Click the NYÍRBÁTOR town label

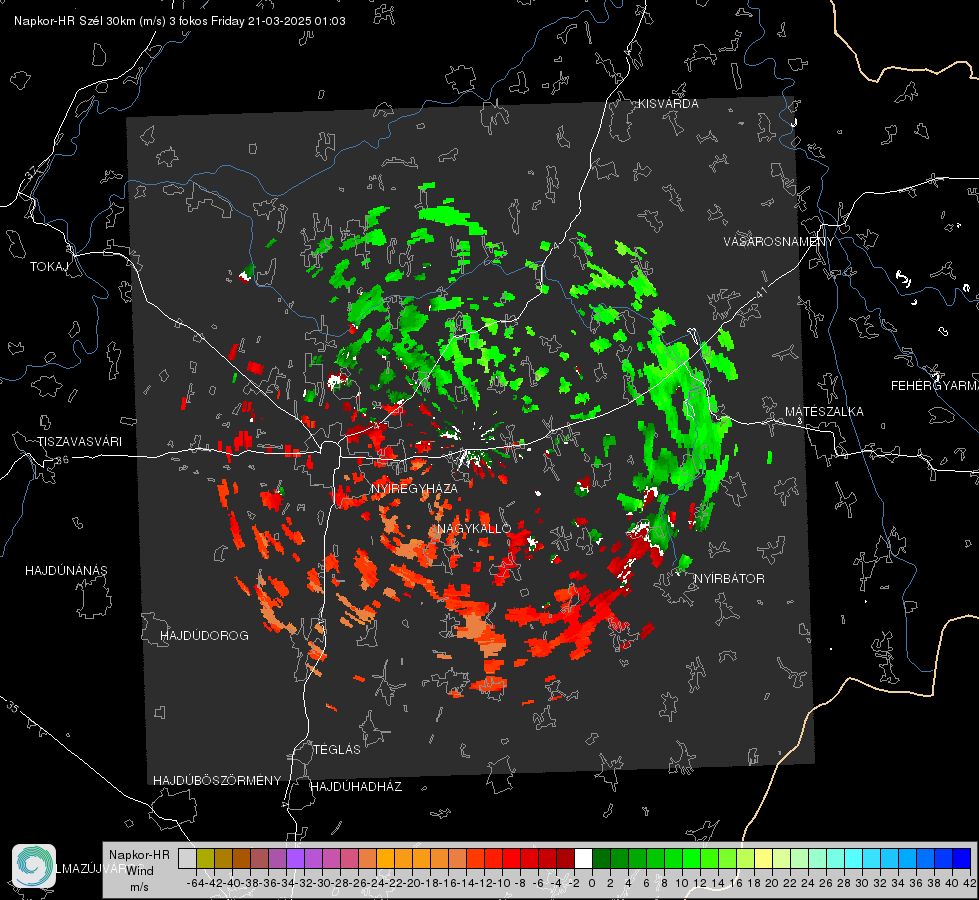[x=729, y=579]
